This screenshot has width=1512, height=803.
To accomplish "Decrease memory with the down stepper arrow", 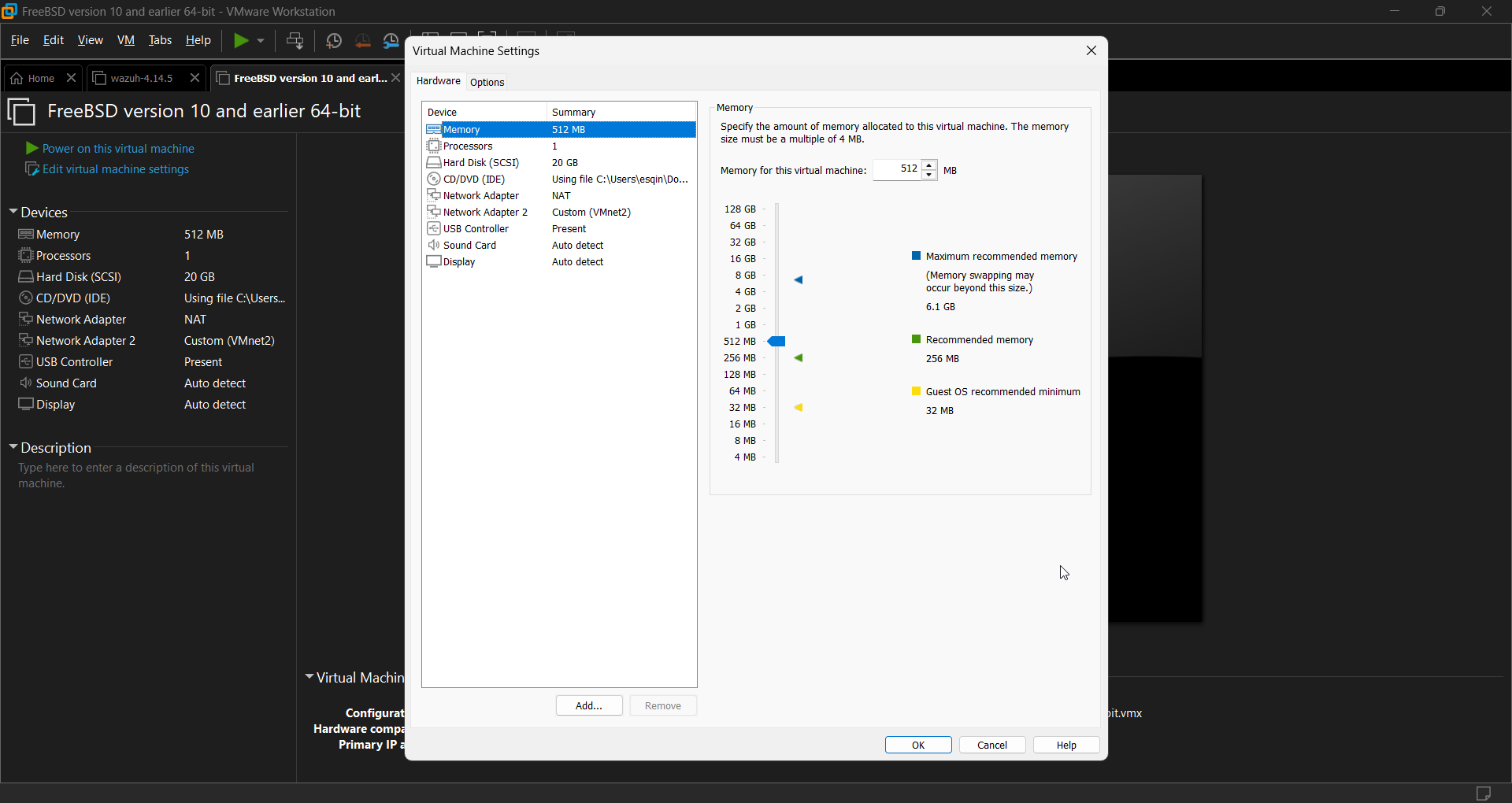I will (x=930, y=176).
